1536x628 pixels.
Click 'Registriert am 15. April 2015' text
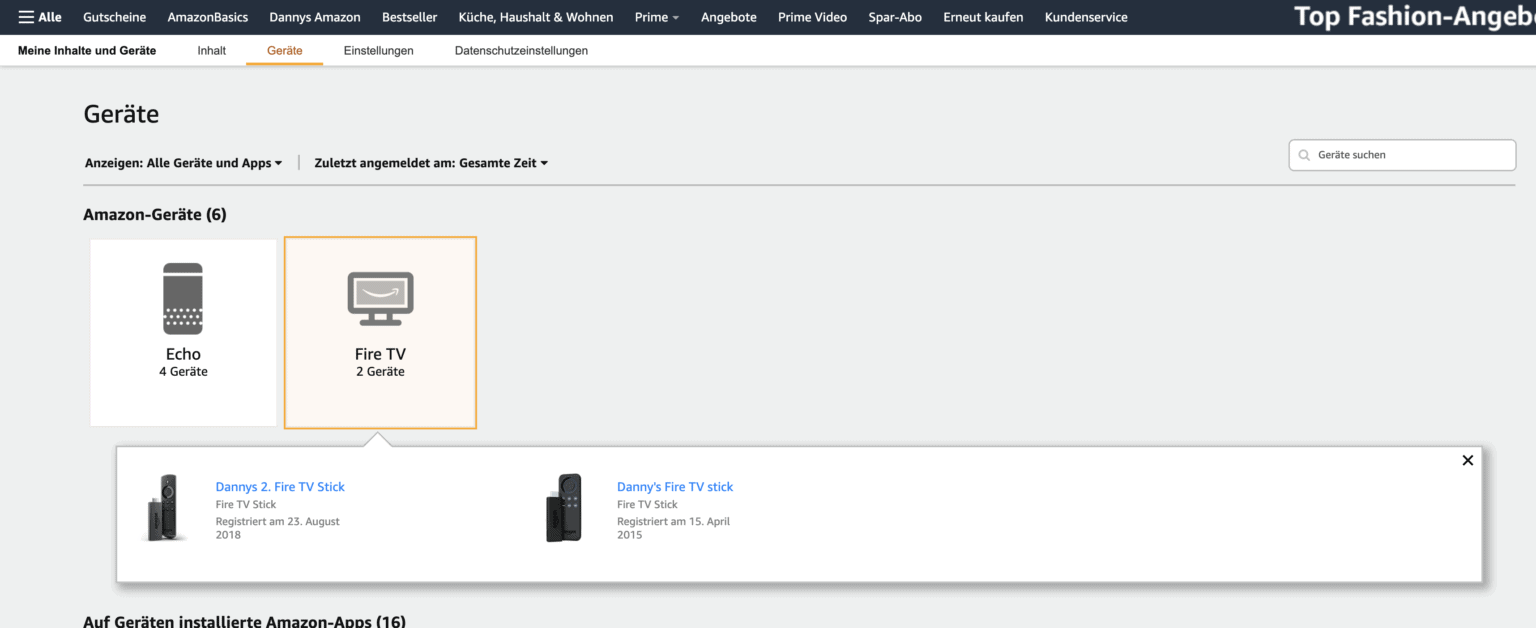(x=673, y=528)
